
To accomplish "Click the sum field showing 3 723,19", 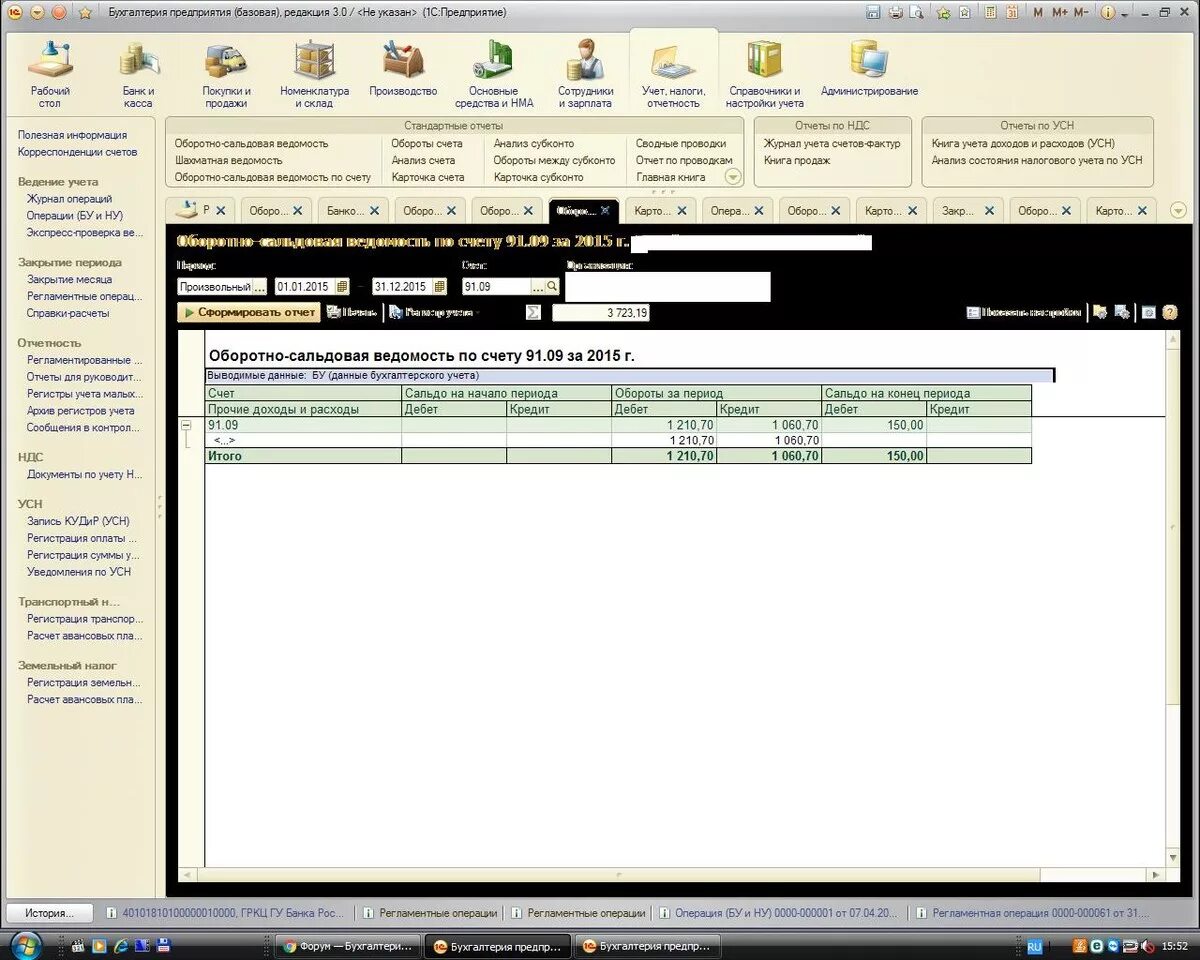I will point(600,312).
